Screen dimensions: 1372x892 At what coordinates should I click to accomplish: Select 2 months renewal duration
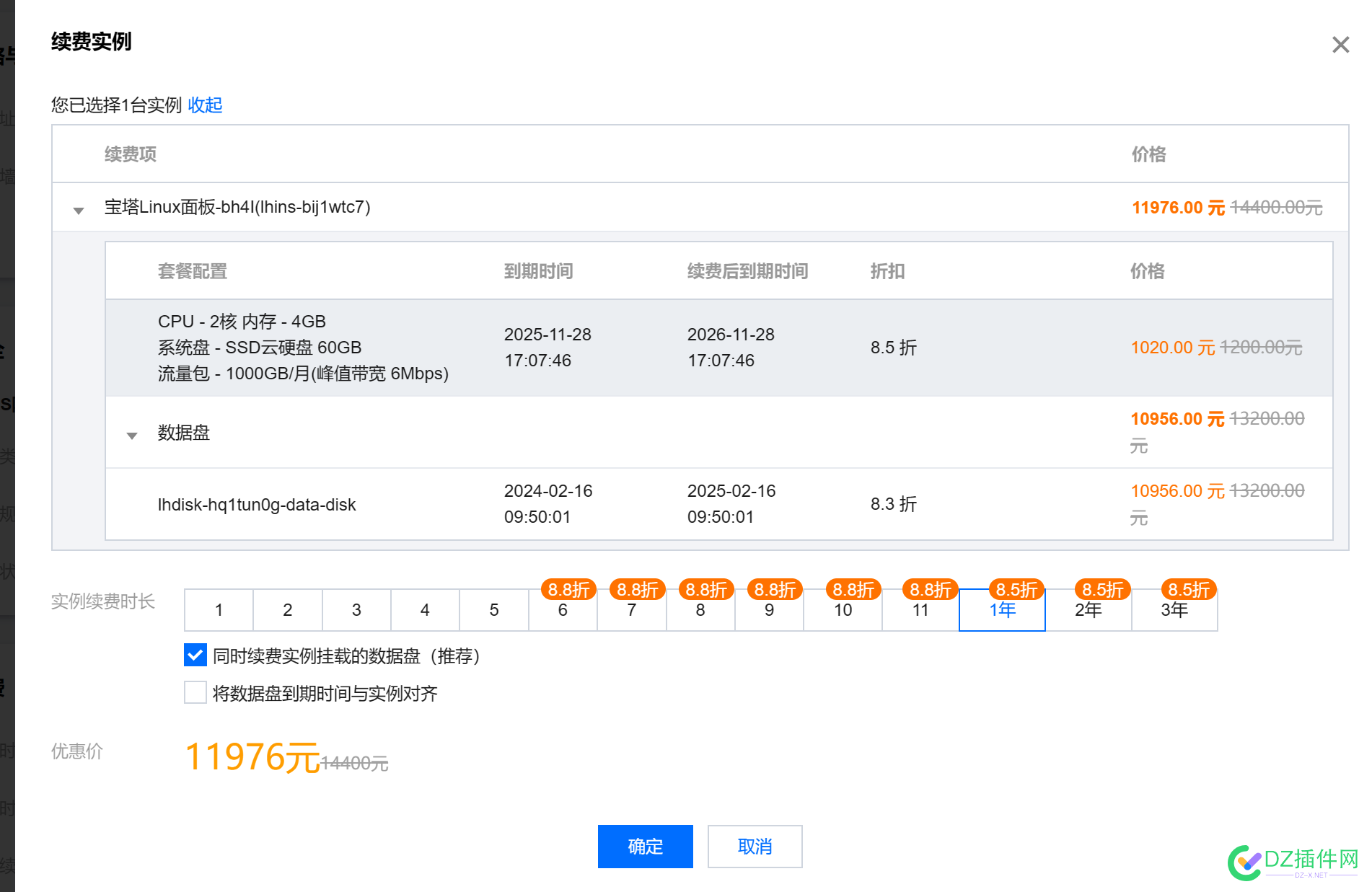coord(288,610)
